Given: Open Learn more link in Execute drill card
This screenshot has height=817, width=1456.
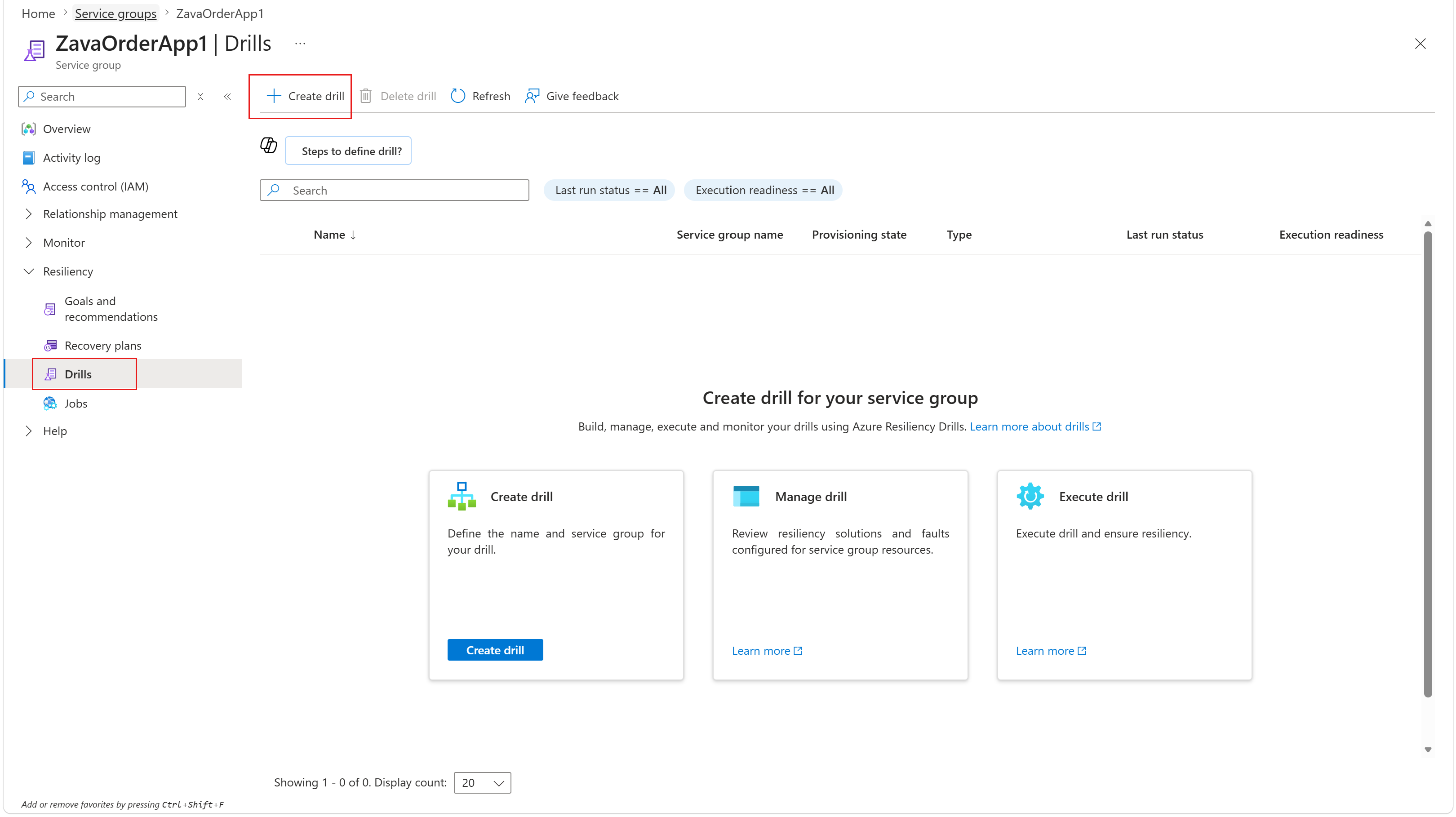Looking at the screenshot, I should pyautogui.click(x=1051, y=651).
